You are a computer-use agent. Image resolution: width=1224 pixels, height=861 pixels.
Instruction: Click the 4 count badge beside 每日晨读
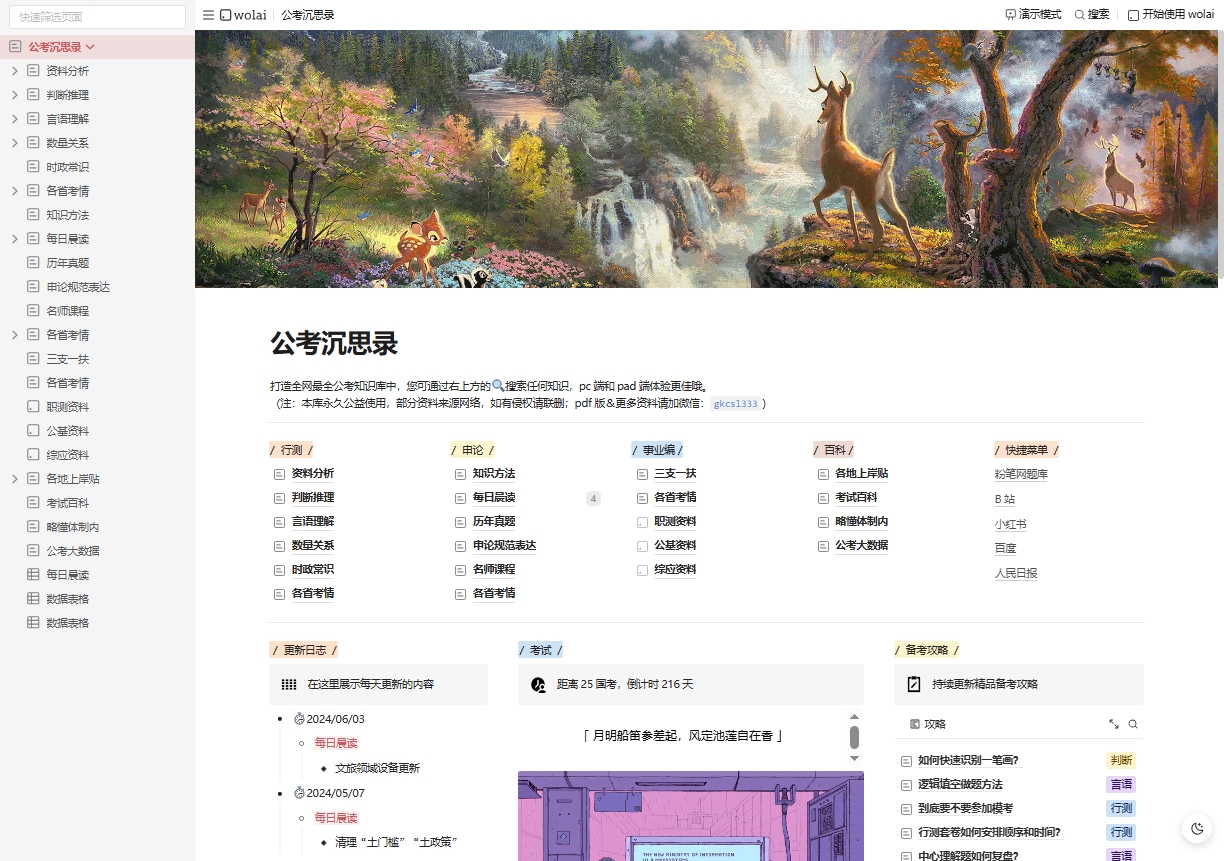pyautogui.click(x=593, y=498)
